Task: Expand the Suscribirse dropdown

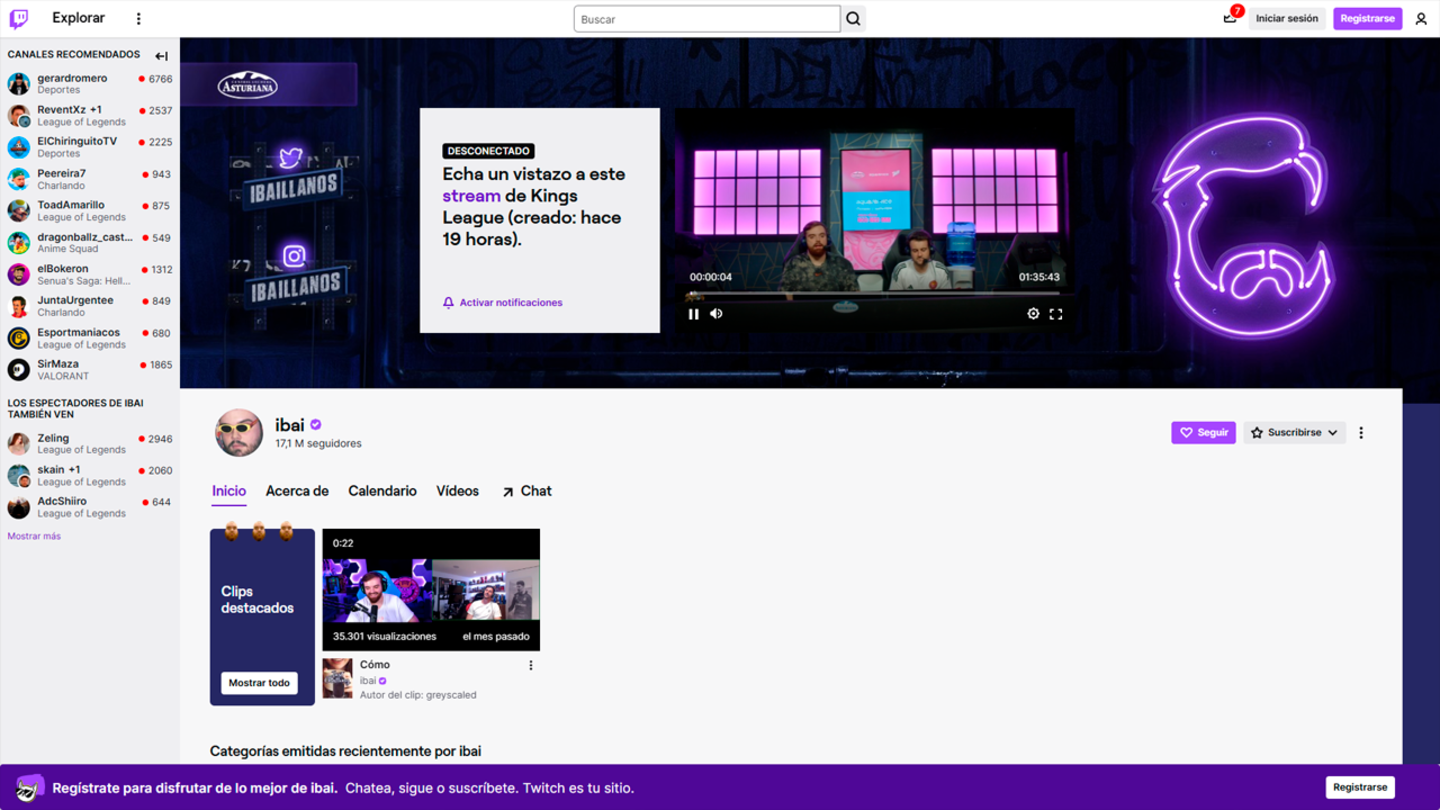Action: (1294, 433)
